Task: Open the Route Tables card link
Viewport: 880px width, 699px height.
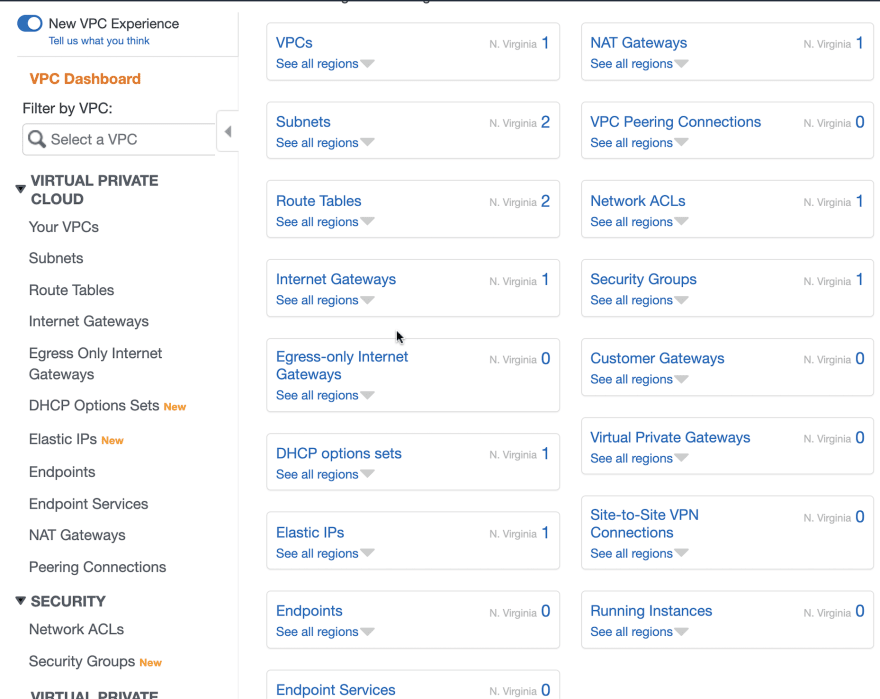Action: (x=318, y=201)
